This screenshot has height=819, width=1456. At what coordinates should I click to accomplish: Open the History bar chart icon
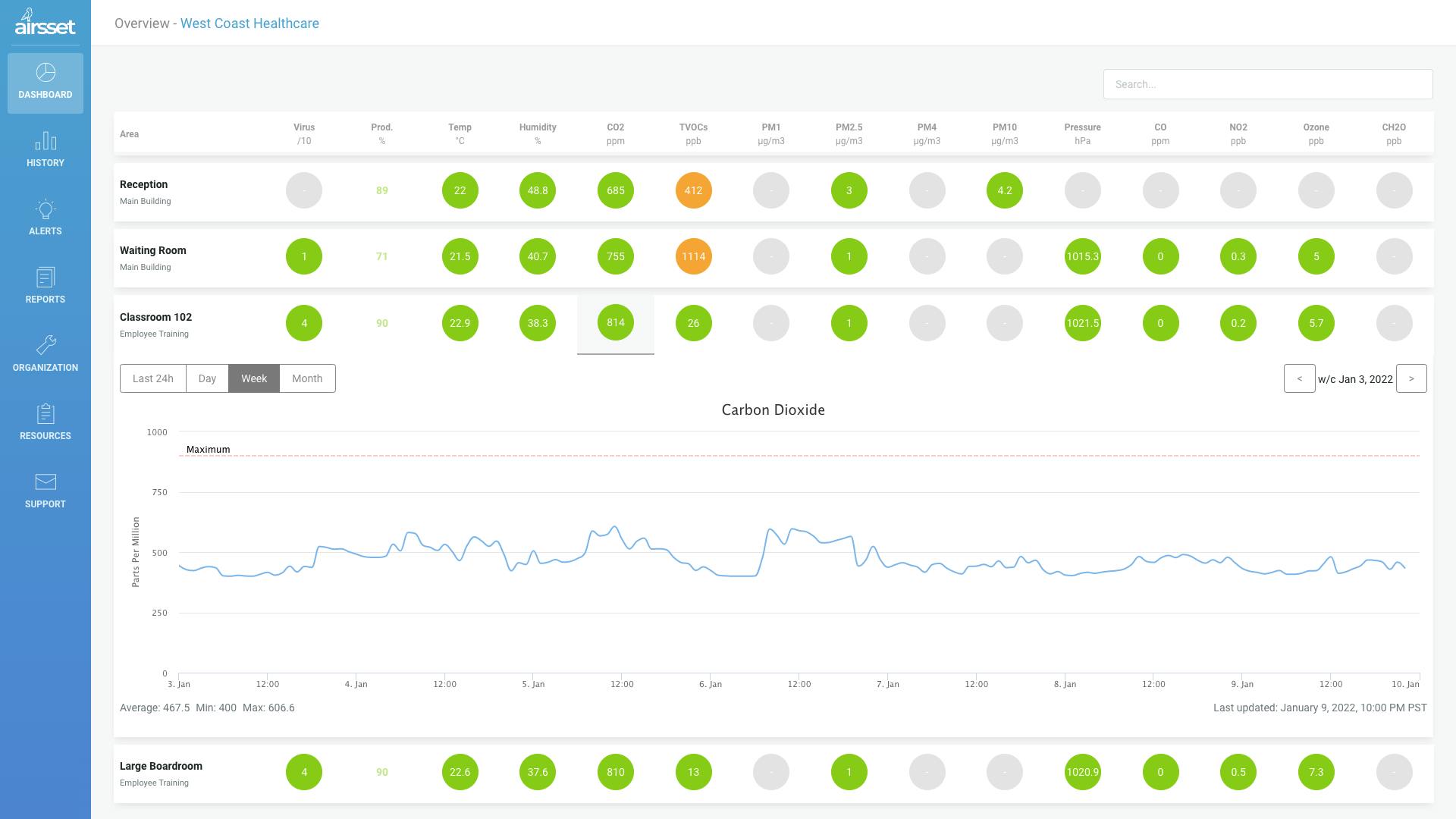click(45, 141)
